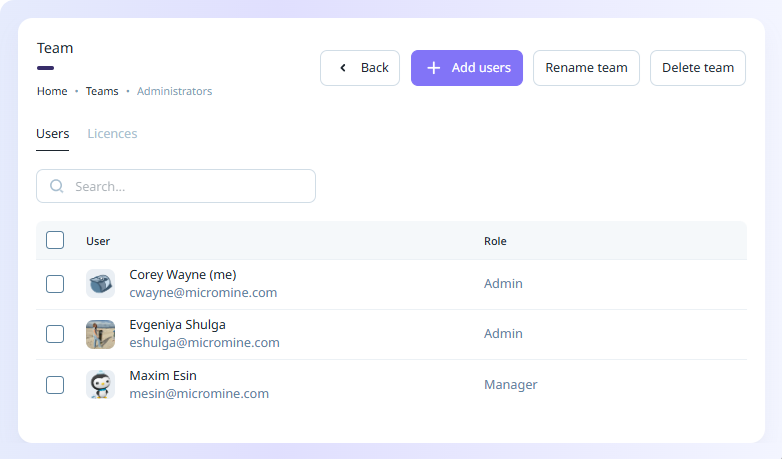Click the magnifier icon in search box
The width and height of the screenshot is (782, 459).
click(x=57, y=186)
